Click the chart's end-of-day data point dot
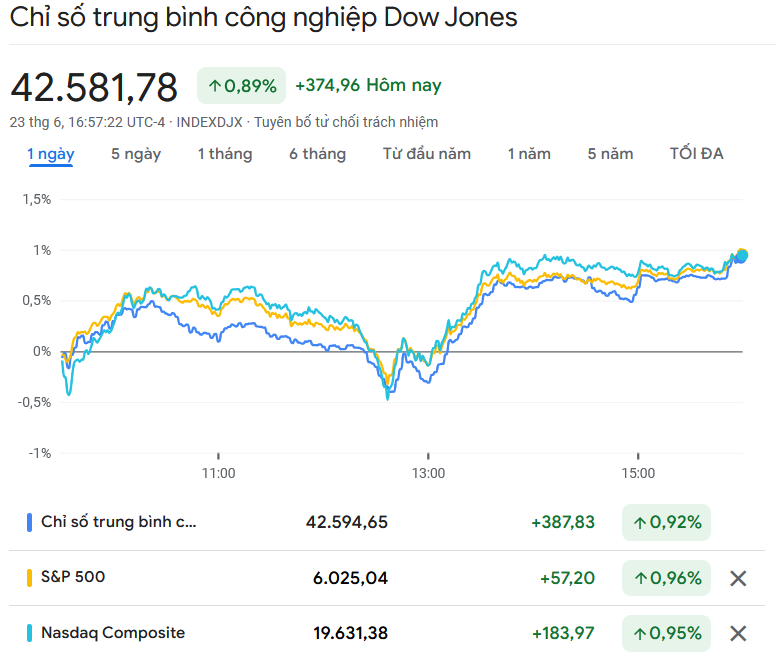 coord(741,255)
